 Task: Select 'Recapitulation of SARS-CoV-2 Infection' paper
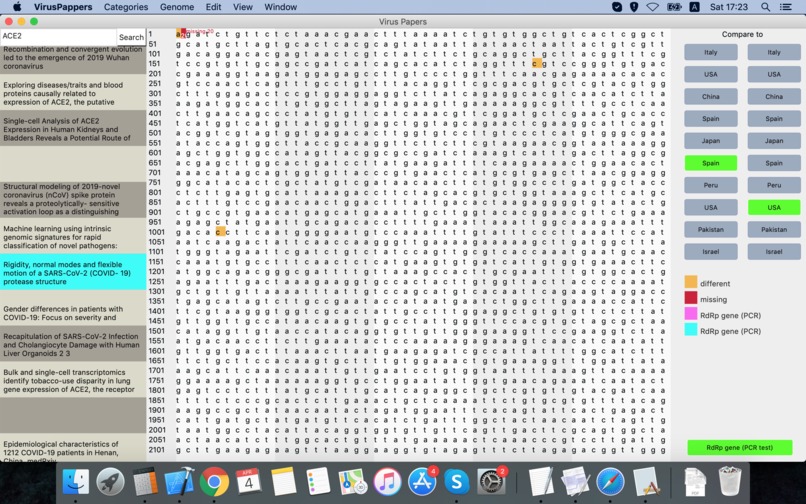point(73,345)
